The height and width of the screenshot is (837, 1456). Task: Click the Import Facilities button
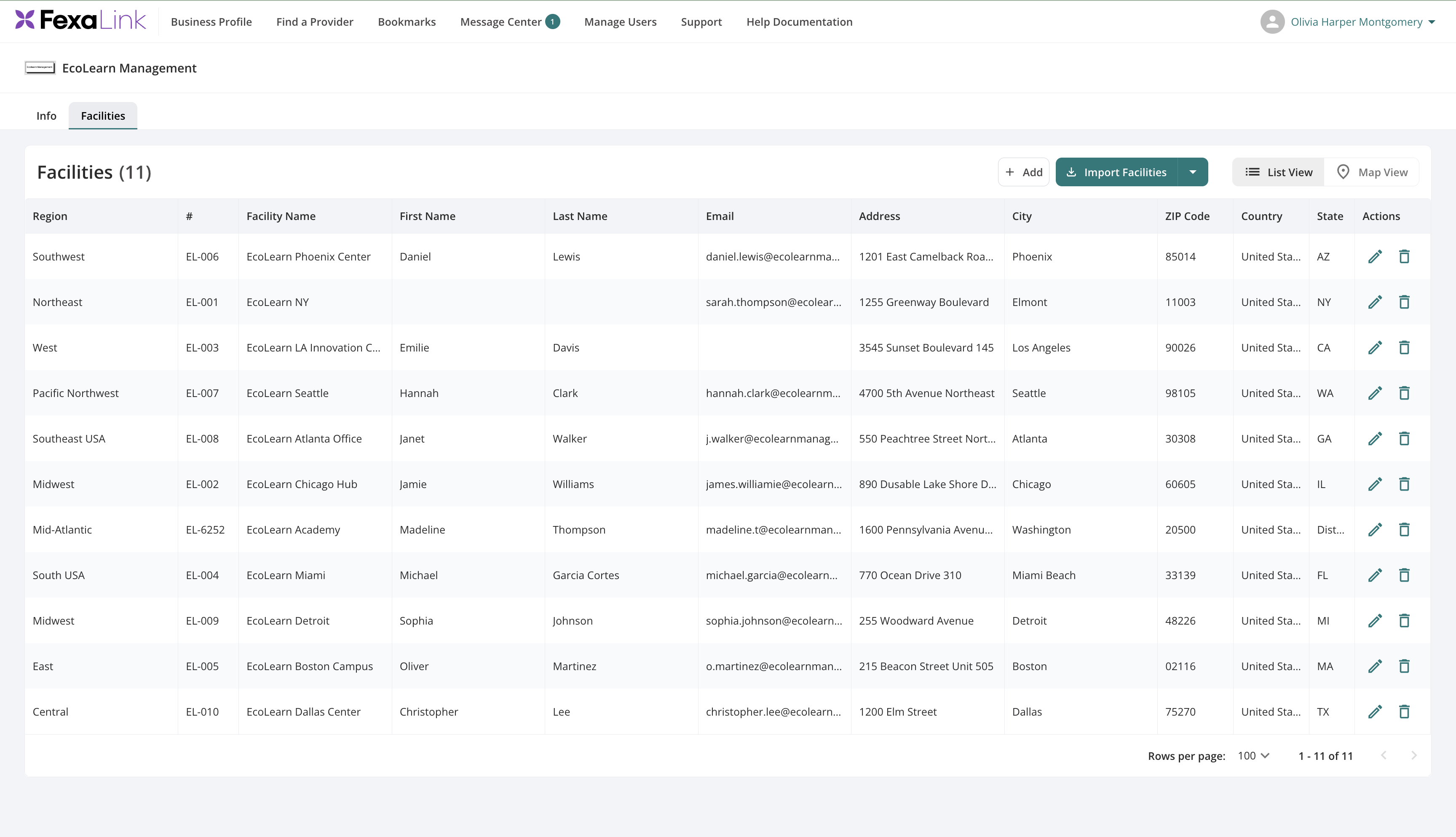tap(1116, 172)
